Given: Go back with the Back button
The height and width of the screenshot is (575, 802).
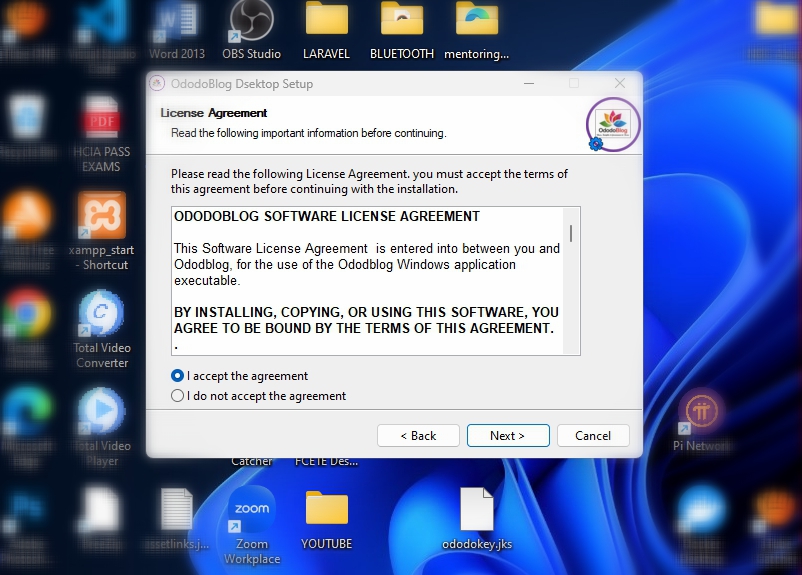Looking at the screenshot, I should [x=418, y=436].
